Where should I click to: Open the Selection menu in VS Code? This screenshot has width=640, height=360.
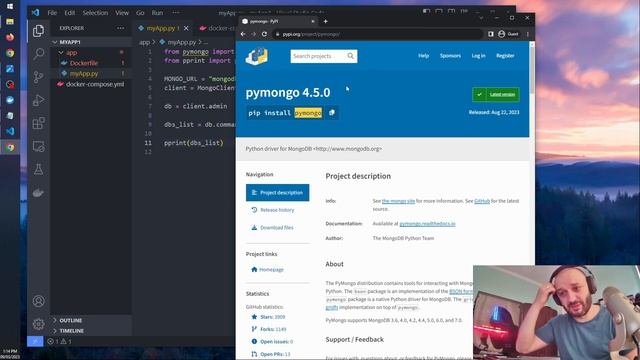coord(95,13)
